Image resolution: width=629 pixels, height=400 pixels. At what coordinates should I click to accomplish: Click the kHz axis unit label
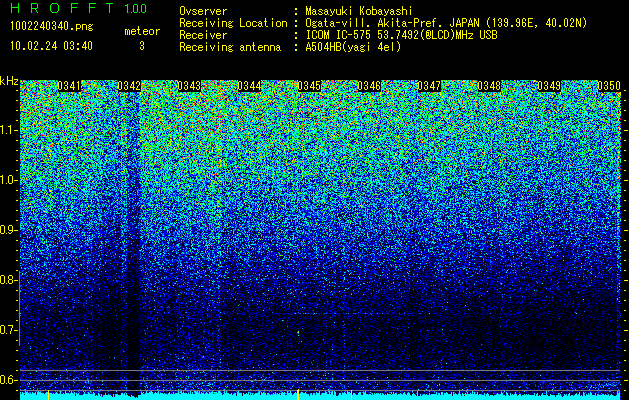pos(9,81)
